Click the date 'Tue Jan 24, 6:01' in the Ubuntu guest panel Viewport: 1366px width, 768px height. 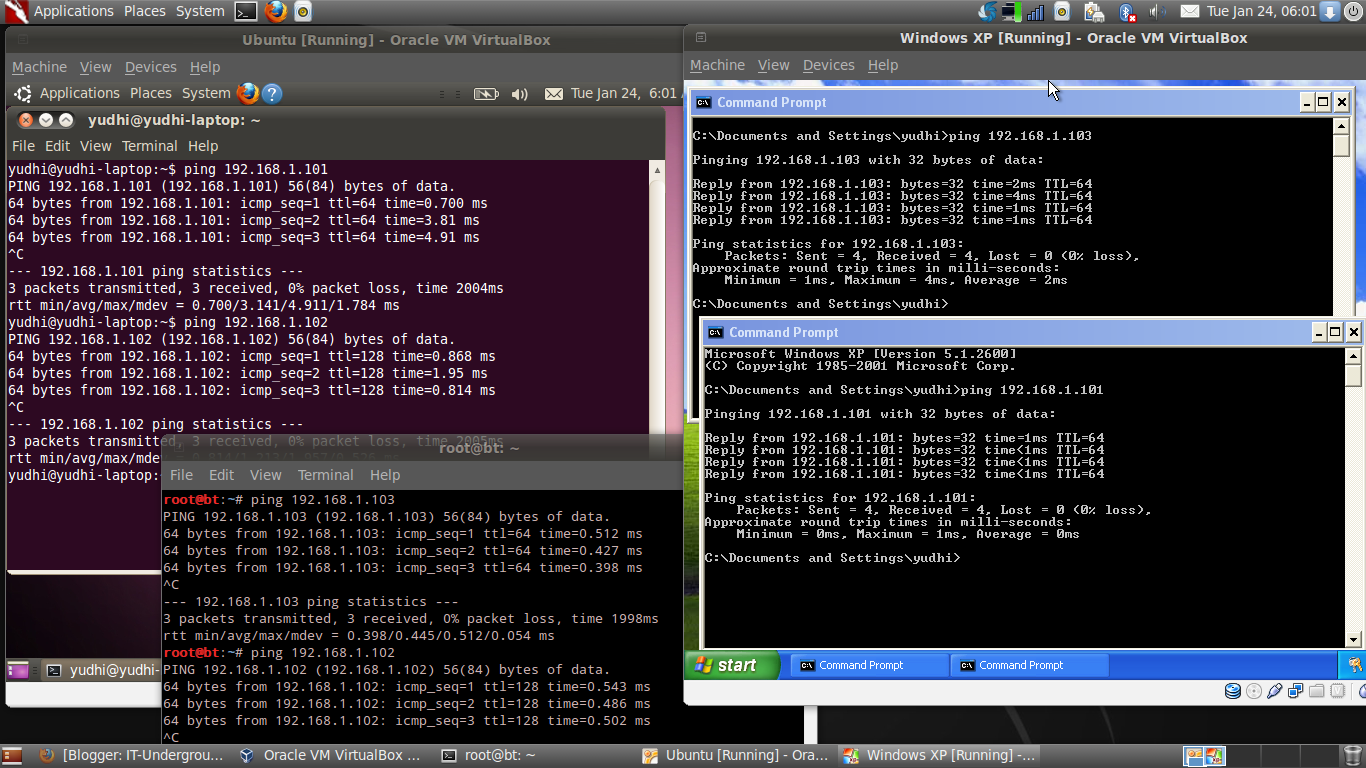click(x=624, y=93)
